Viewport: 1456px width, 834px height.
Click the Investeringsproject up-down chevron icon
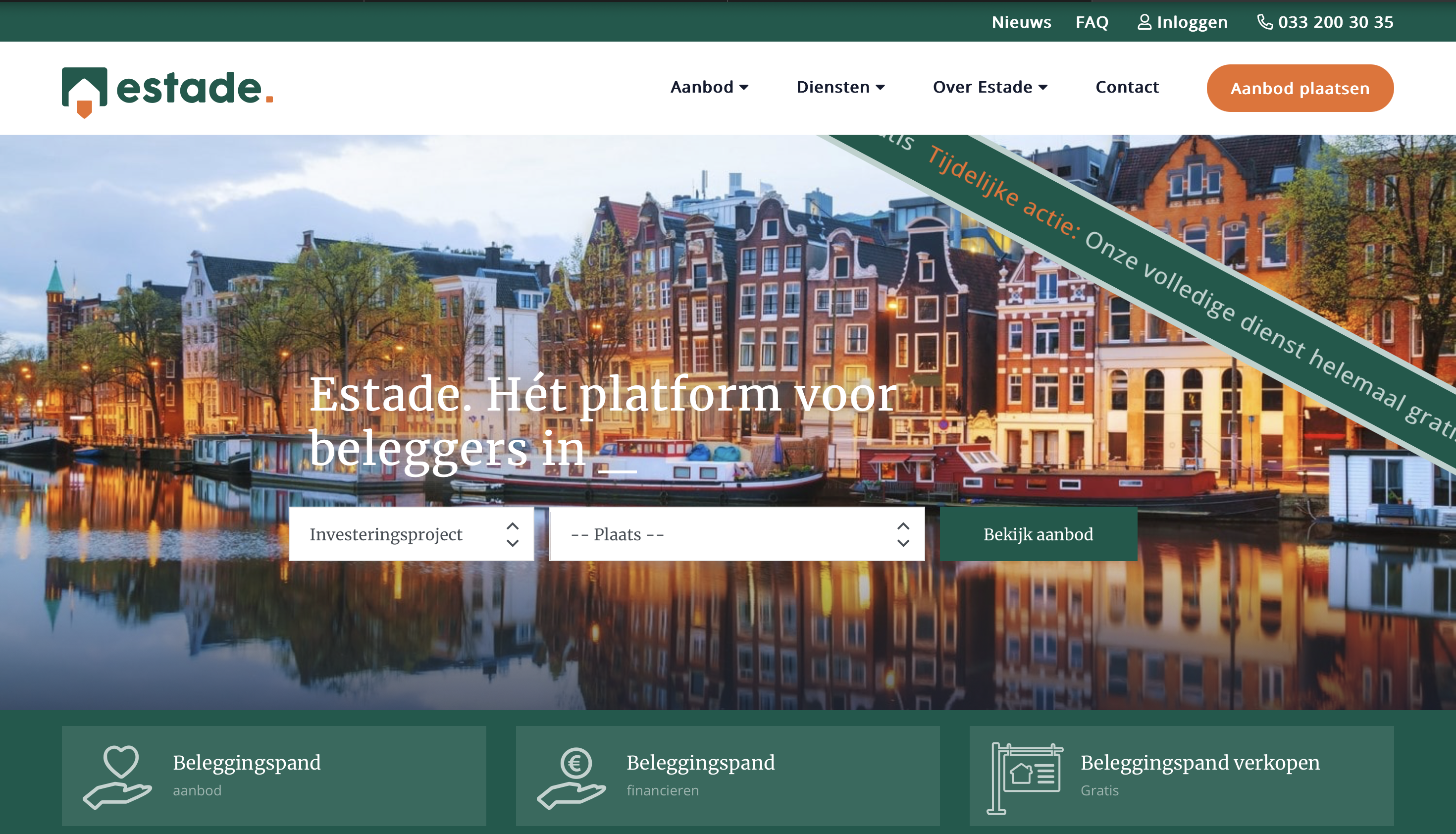click(513, 534)
